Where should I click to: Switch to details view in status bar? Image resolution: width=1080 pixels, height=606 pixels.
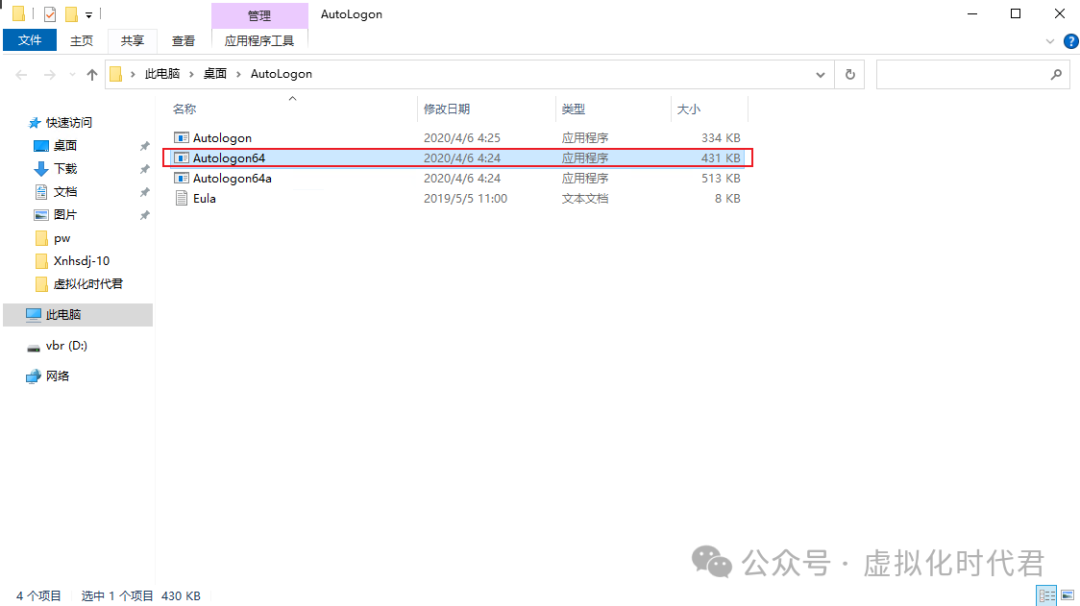[x=1046, y=595]
